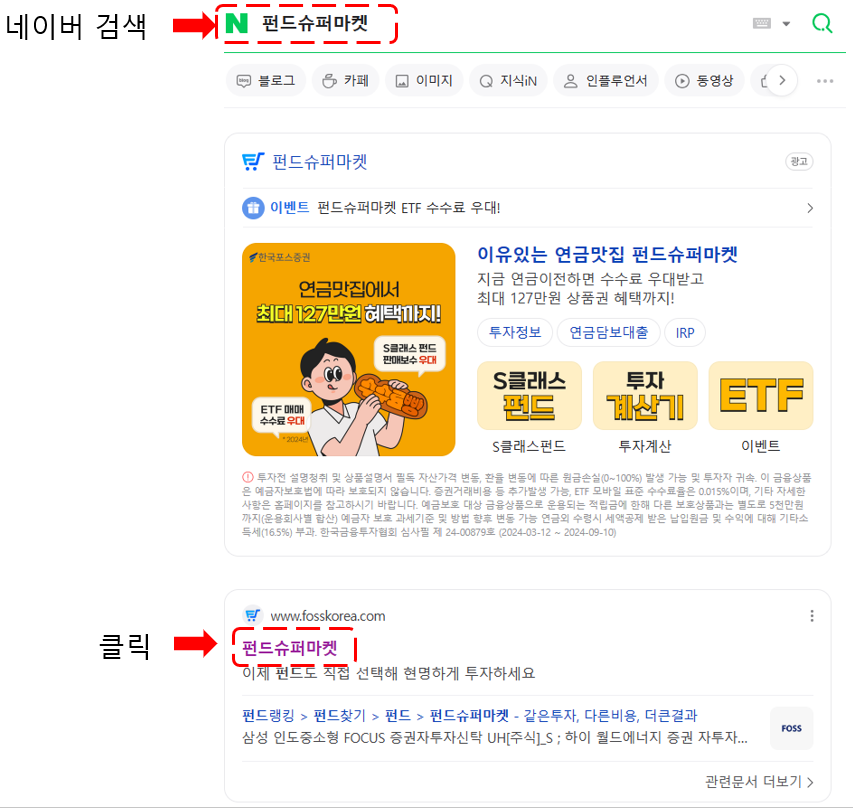The height and width of the screenshot is (808, 853).
Task: Open 이유있는 연금맛집 펀드슈퍼마켓 headline
Action: [x=607, y=254]
